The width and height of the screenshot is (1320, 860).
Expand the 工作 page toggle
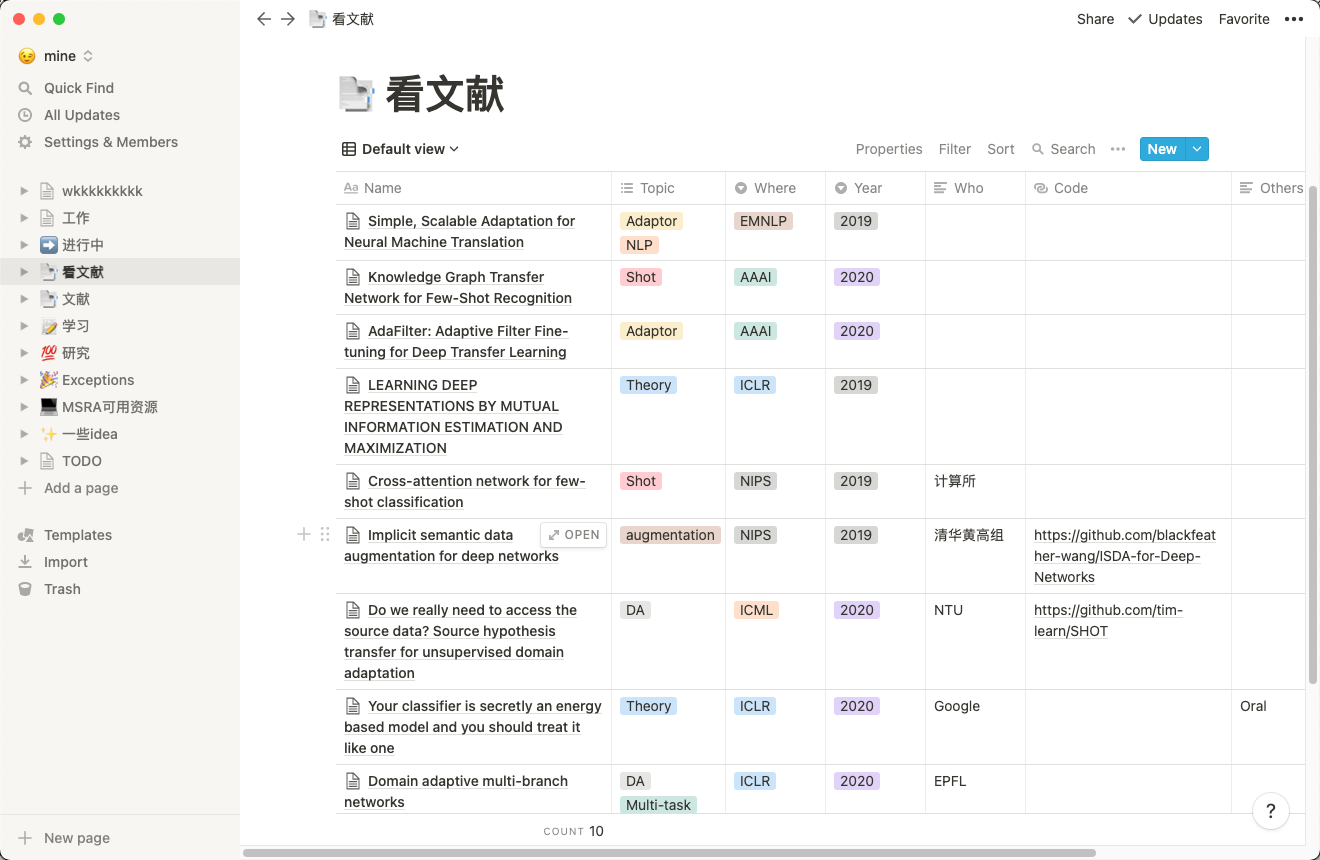[x=25, y=218]
